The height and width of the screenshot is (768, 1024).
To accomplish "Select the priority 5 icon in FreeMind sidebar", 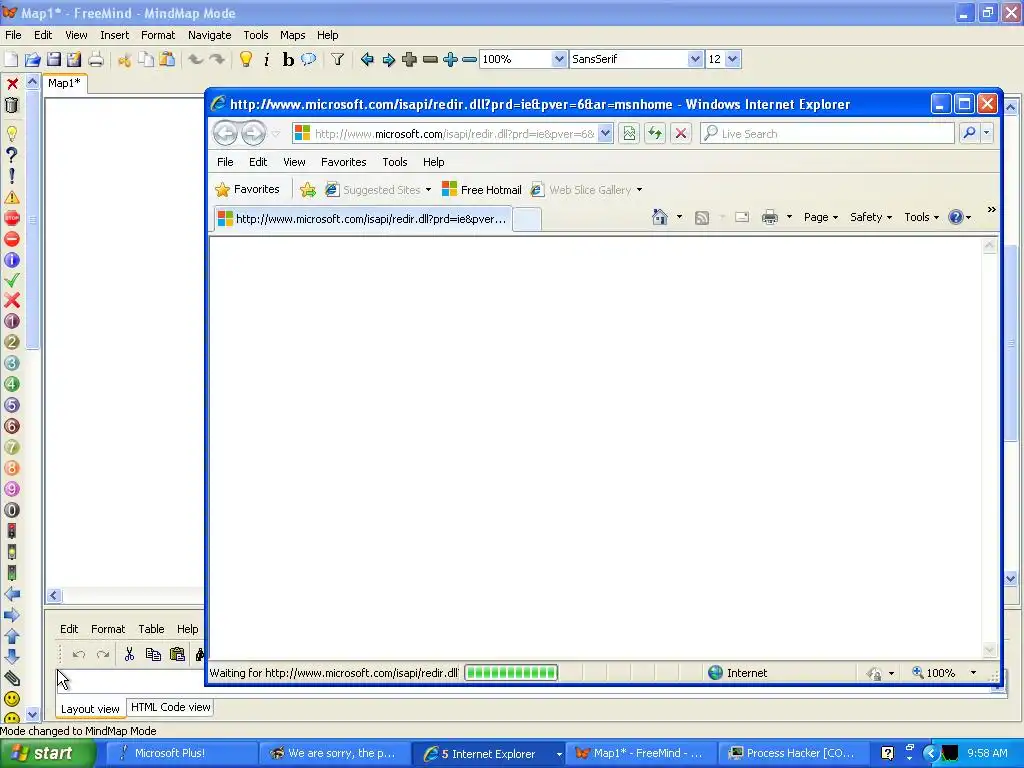I will (x=12, y=405).
